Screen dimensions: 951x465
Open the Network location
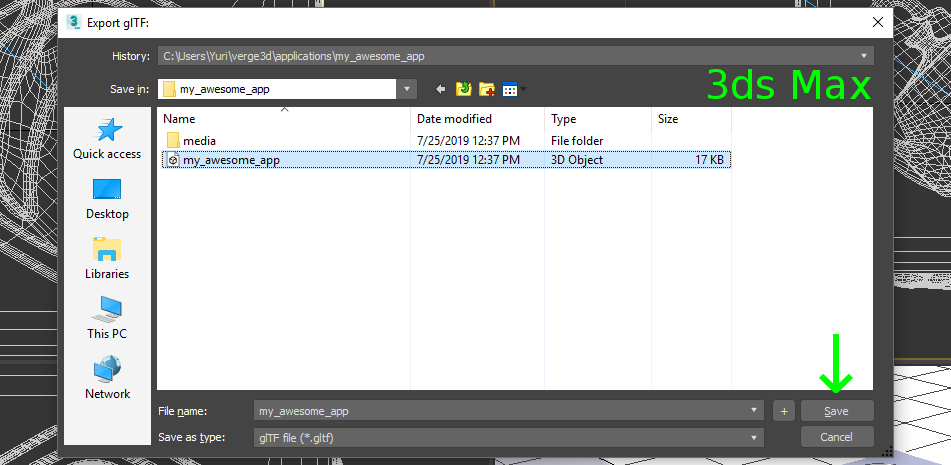click(107, 378)
